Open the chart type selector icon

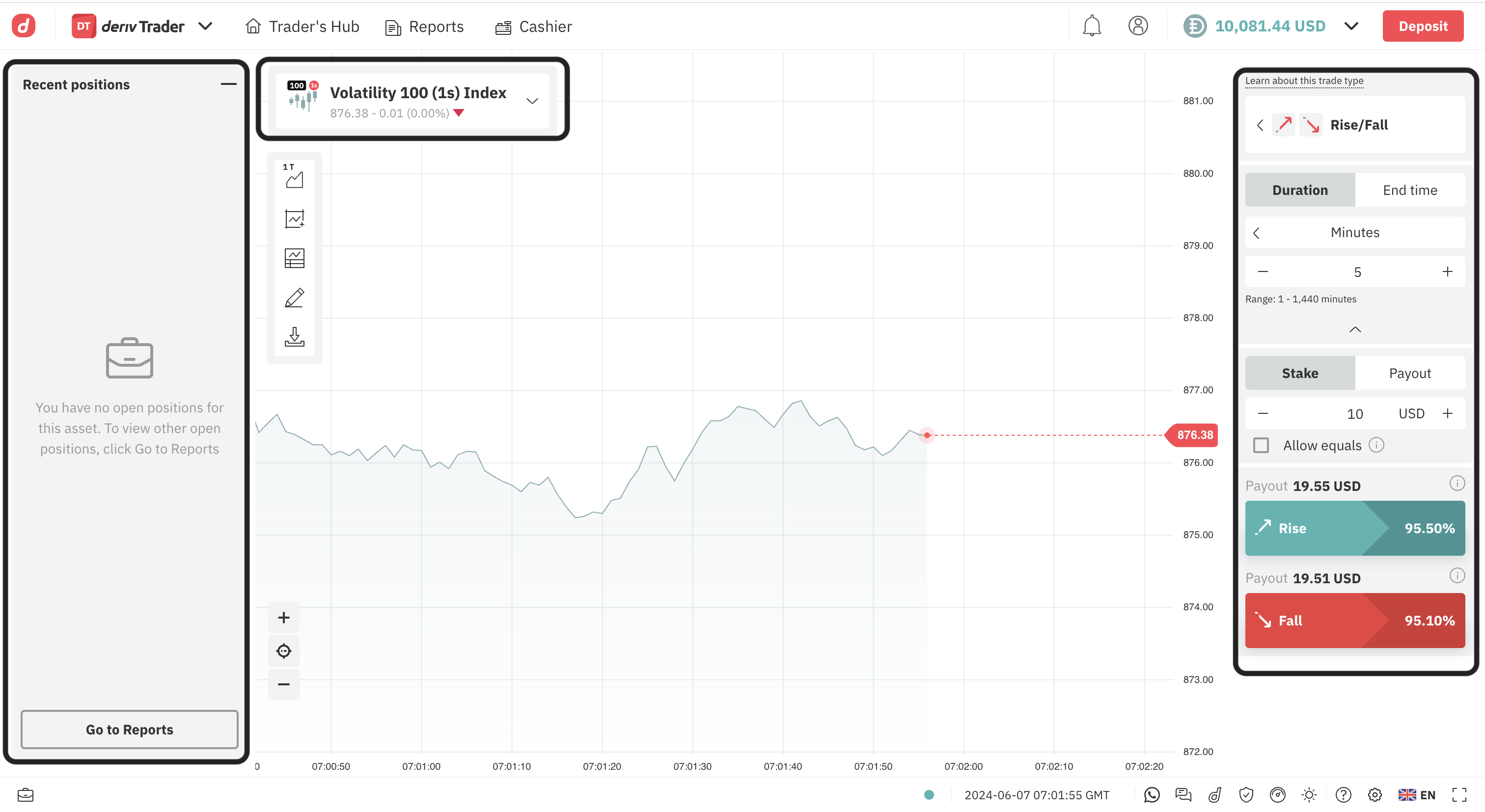tap(294, 177)
